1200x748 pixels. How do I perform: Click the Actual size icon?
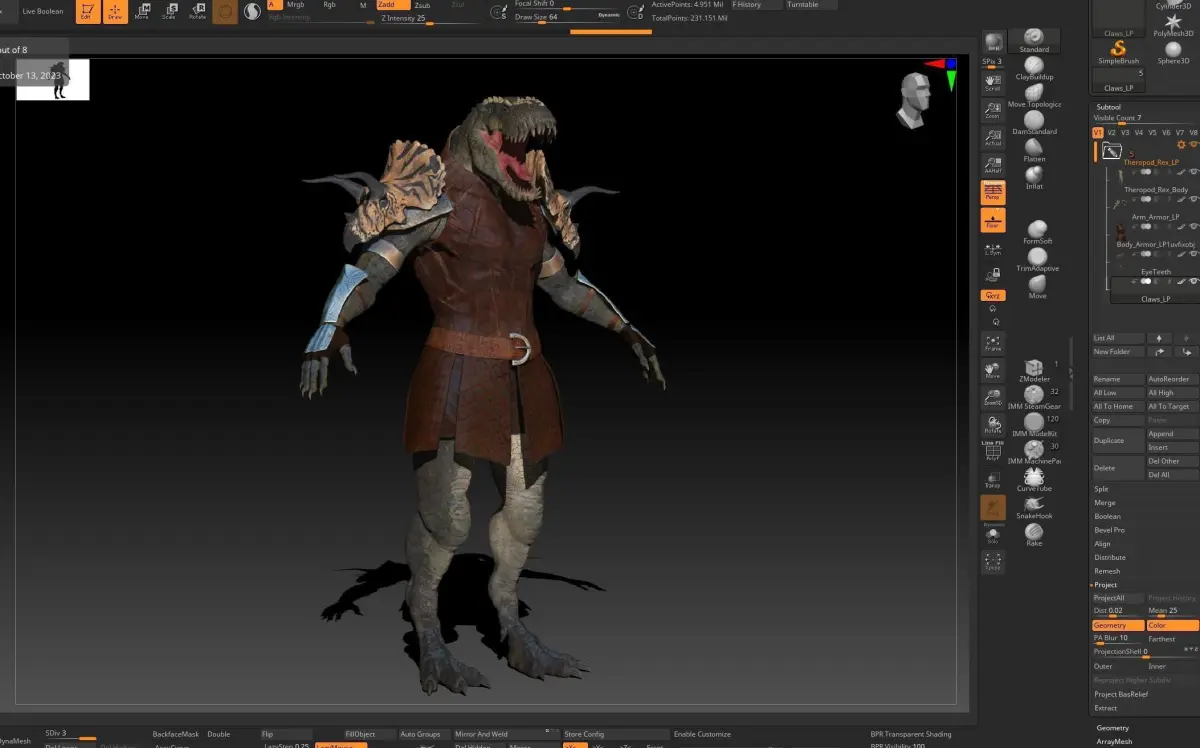coord(993,138)
